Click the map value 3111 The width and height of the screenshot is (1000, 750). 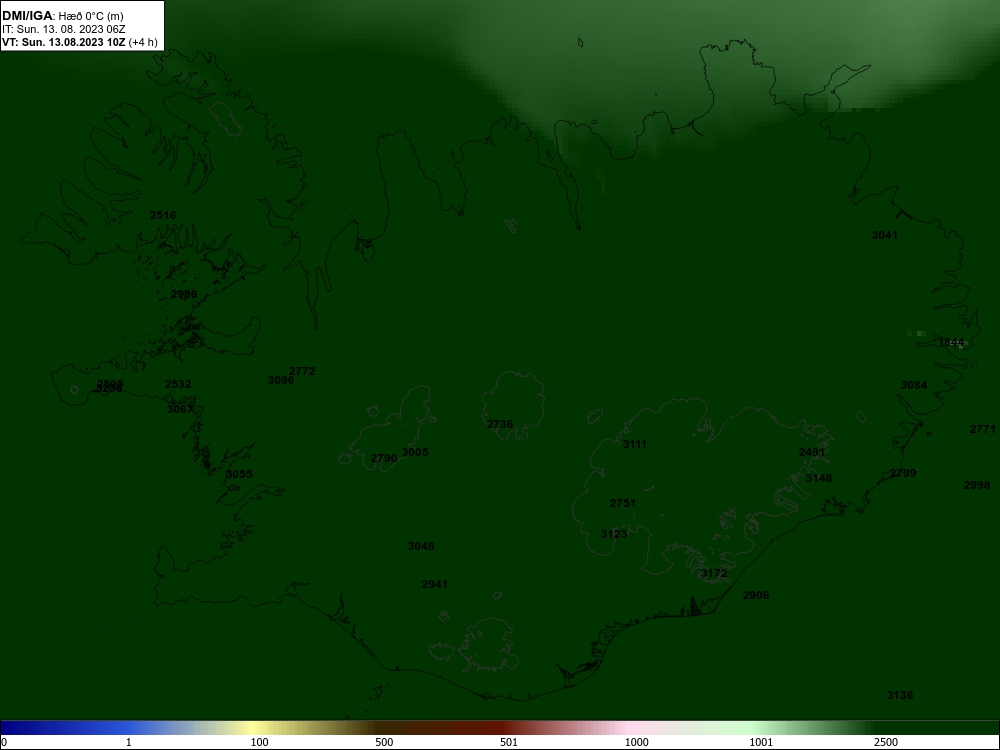[635, 445]
